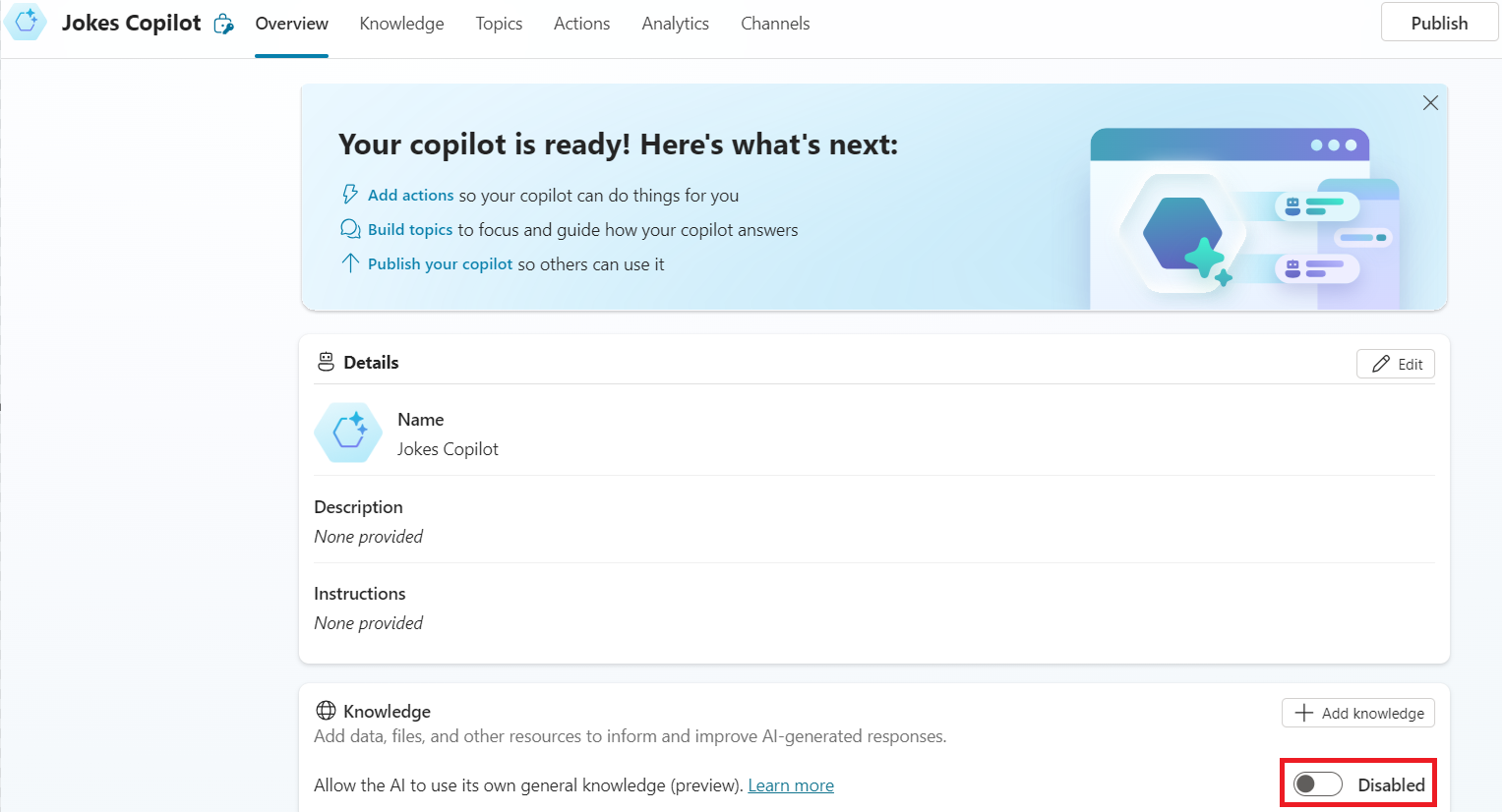Click the lightning bolt Add actions icon
Screen dimensions: 1502x812
[350, 195]
